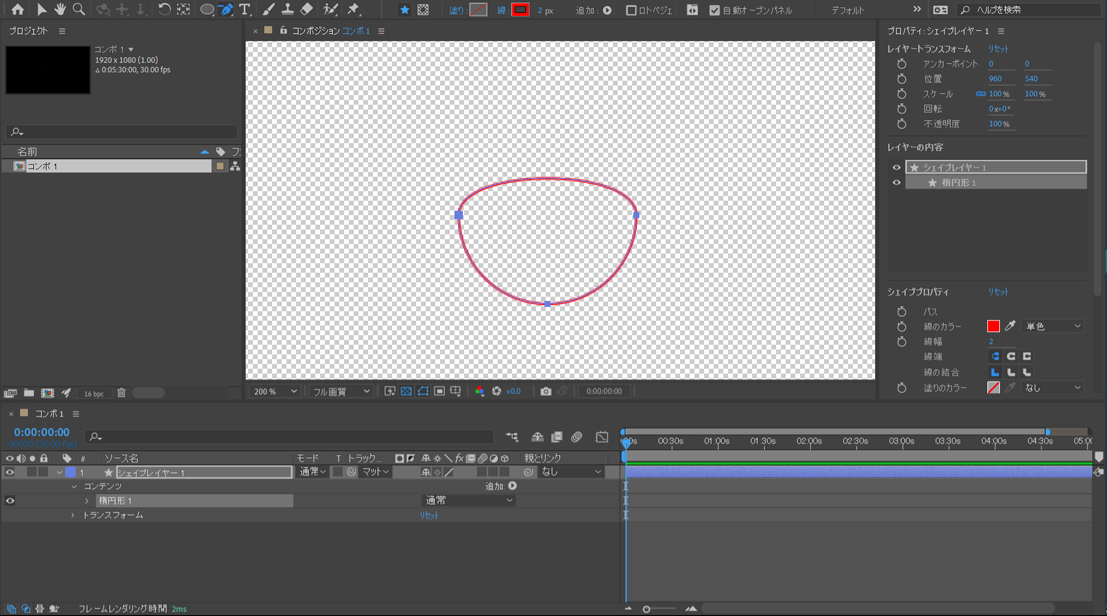Toggle the 自動オープンパネル checkbox

714,10
